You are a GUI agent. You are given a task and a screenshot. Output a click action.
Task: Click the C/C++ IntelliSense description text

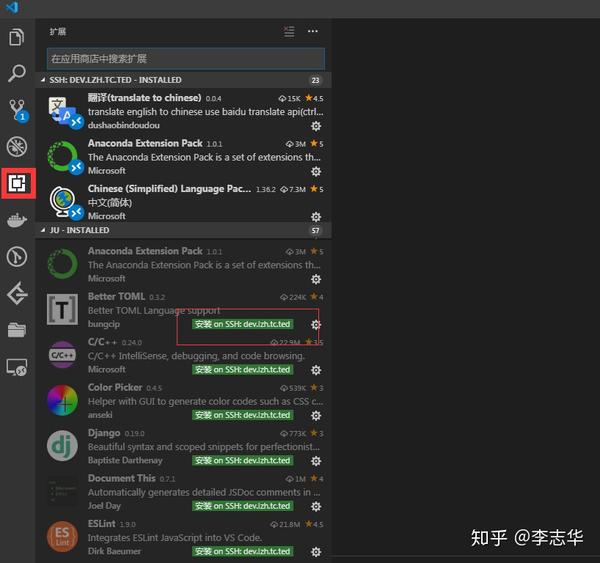(196, 356)
